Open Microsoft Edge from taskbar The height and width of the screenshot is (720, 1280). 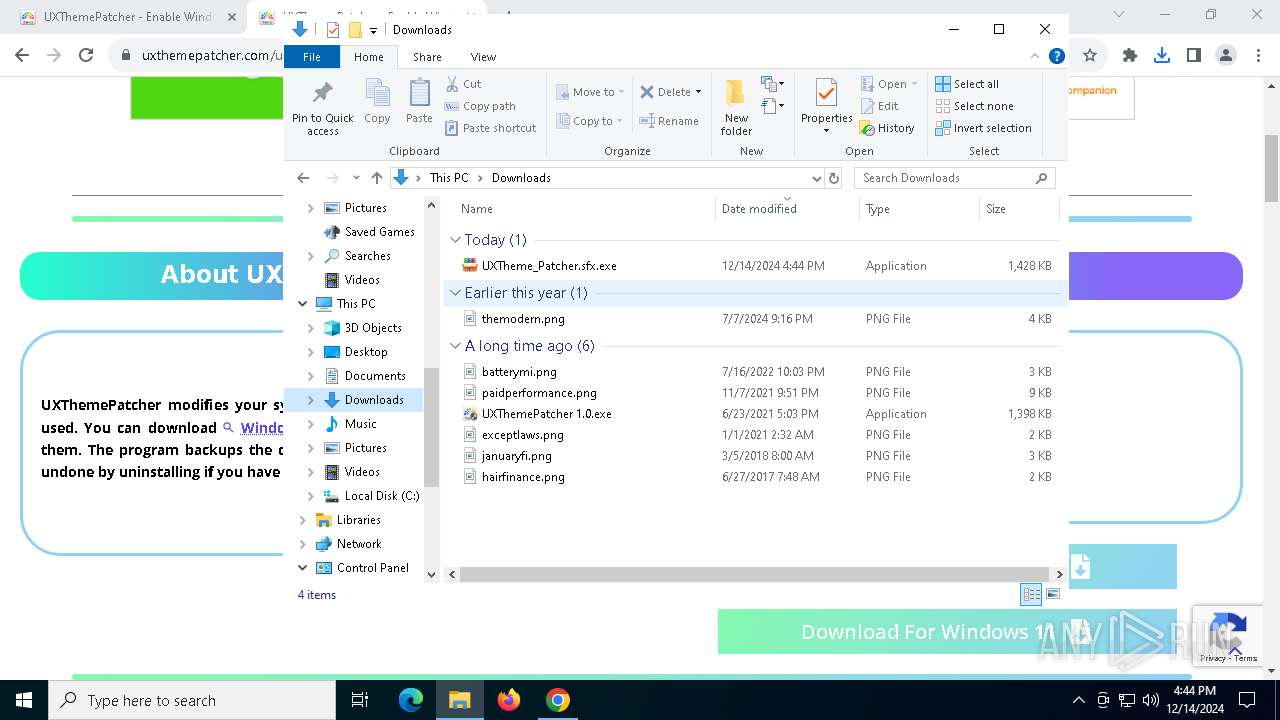(411, 700)
